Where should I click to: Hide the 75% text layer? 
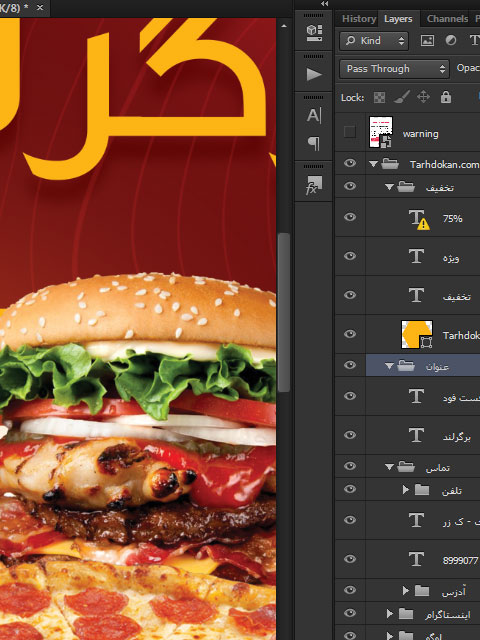click(x=350, y=217)
